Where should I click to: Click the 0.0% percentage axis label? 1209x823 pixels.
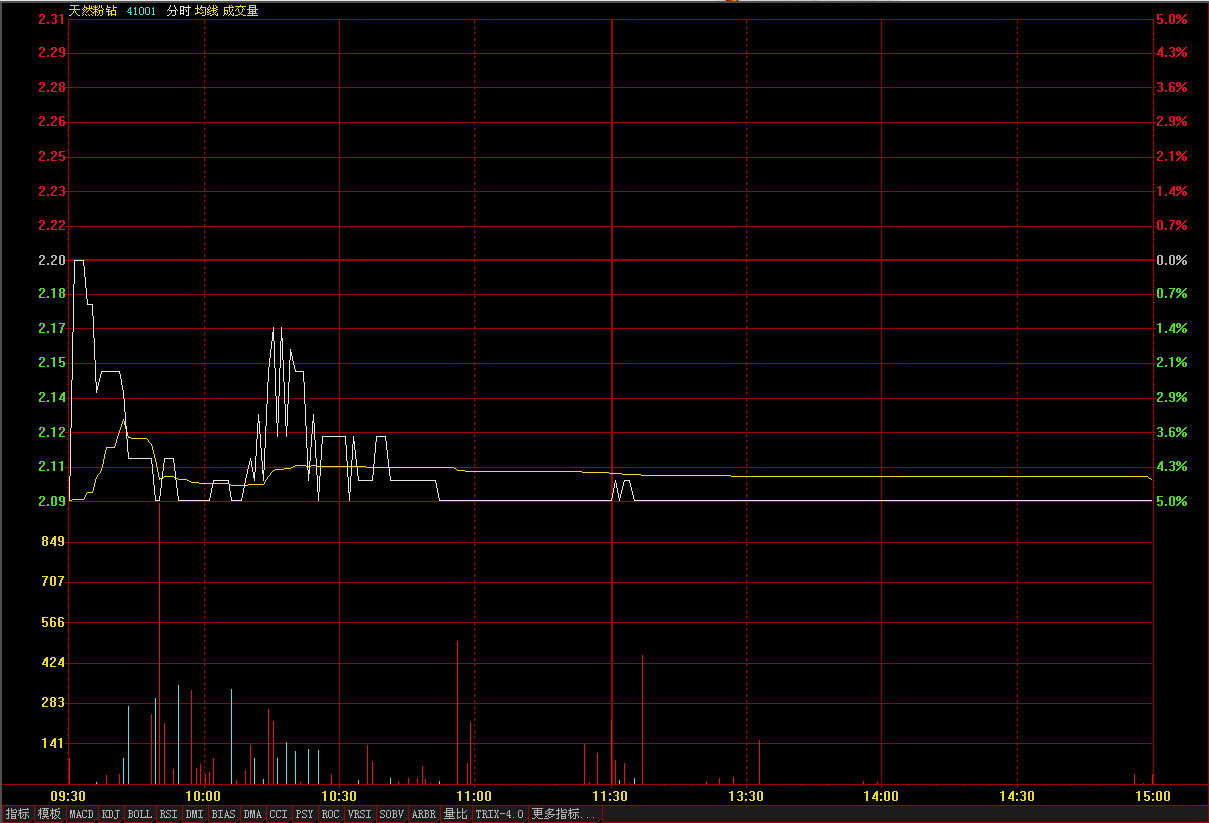(x=1172, y=260)
